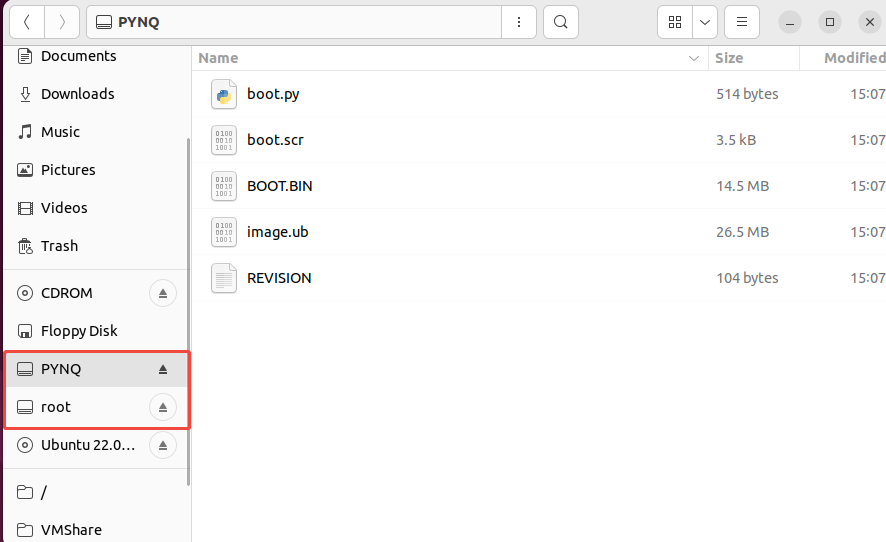Open the PYNQ path options menu
Screen dimensions: 886x542
(518, 22)
